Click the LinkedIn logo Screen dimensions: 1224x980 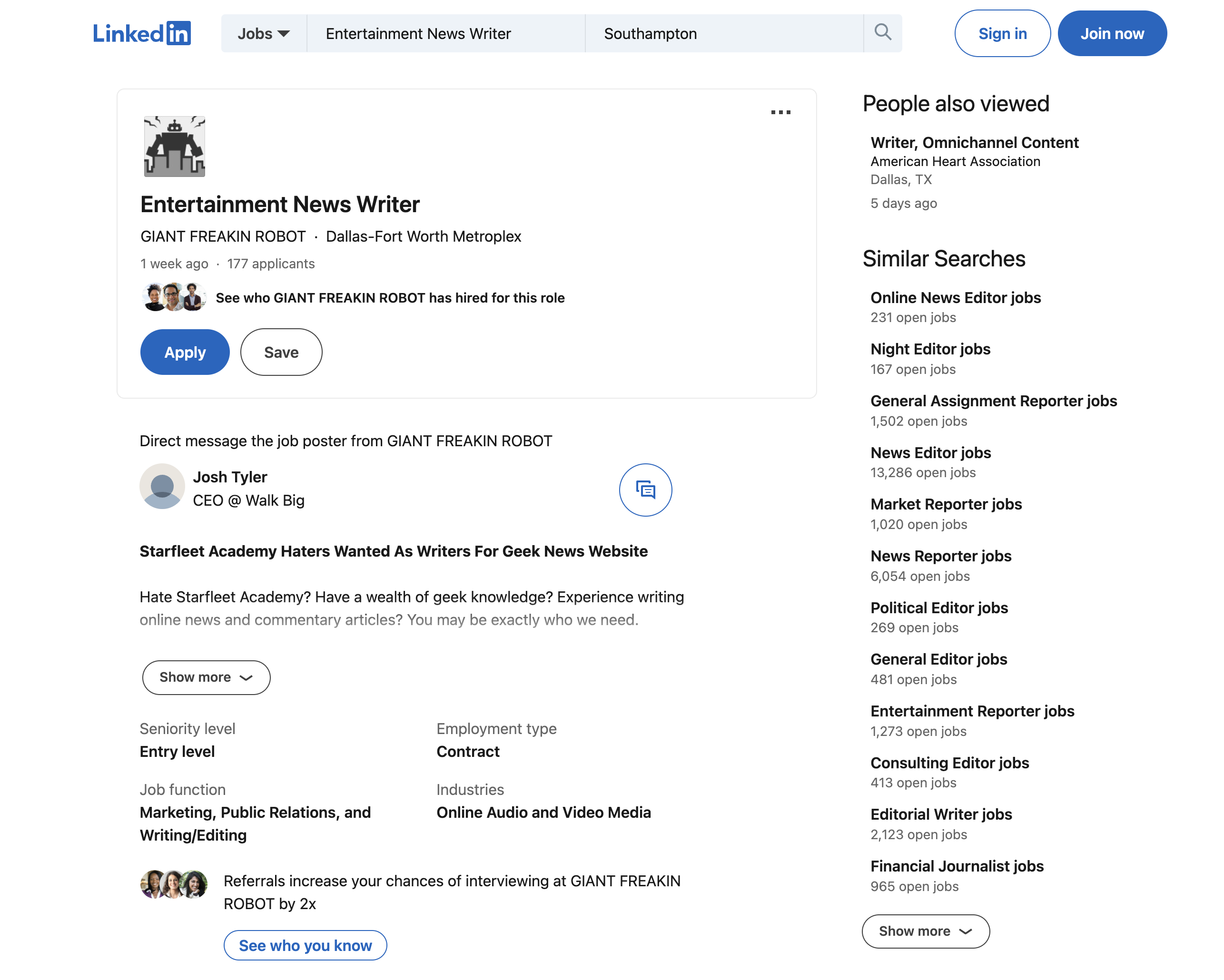click(x=141, y=33)
